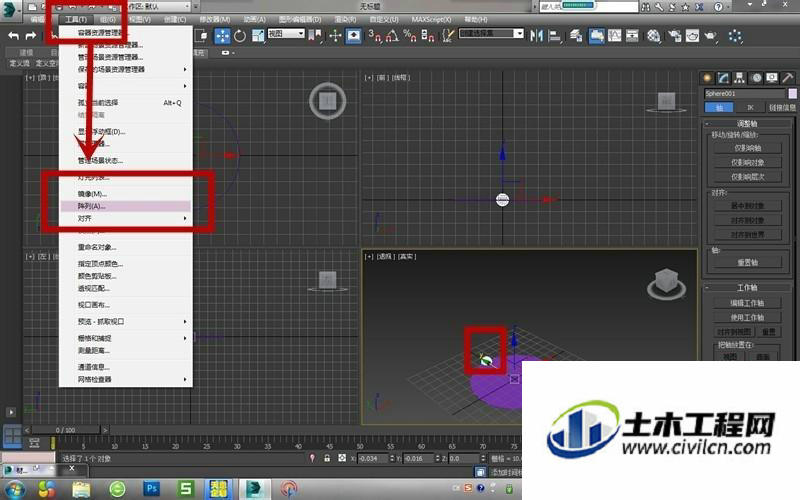Collapse the 工作轴 rollout
This screenshot has height=500, width=800.
[747, 288]
